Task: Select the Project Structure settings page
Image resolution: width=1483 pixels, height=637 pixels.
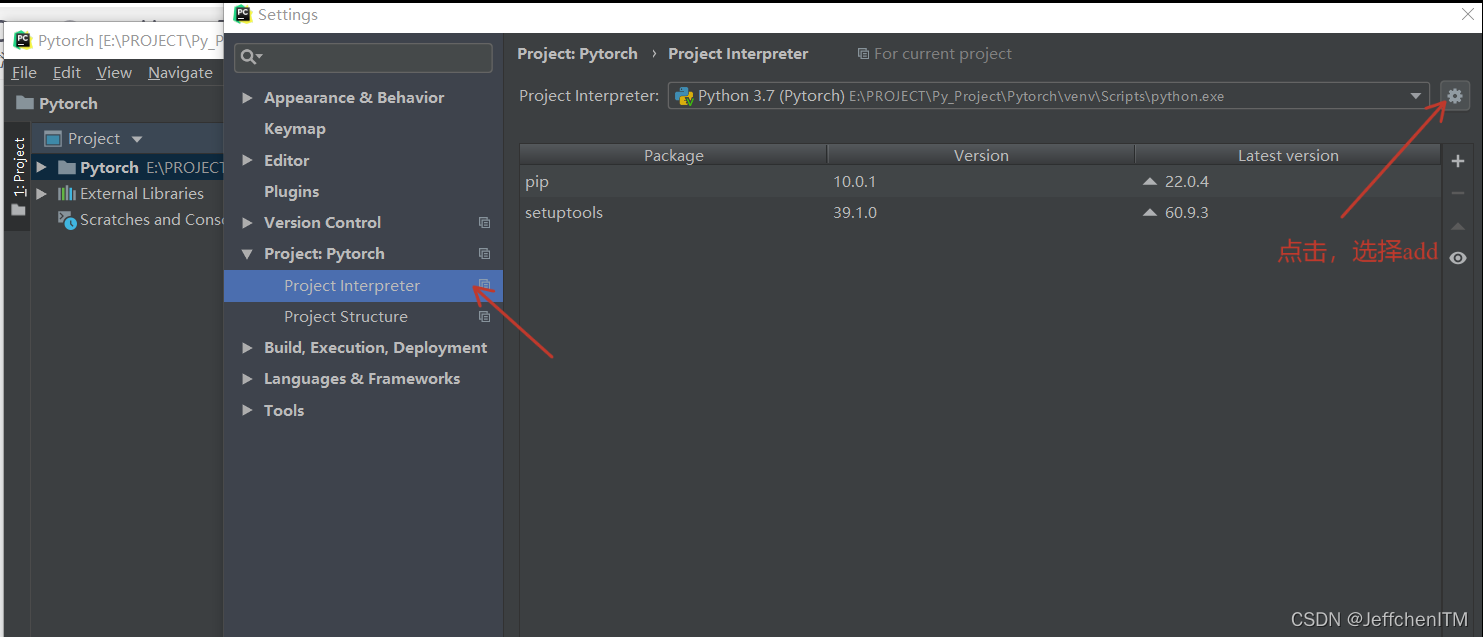Action: (346, 316)
